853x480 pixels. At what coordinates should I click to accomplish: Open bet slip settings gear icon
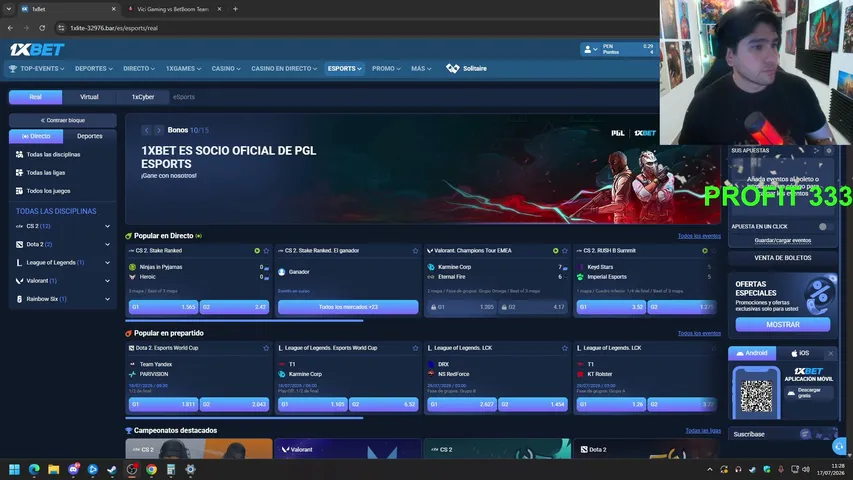[x=829, y=151]
